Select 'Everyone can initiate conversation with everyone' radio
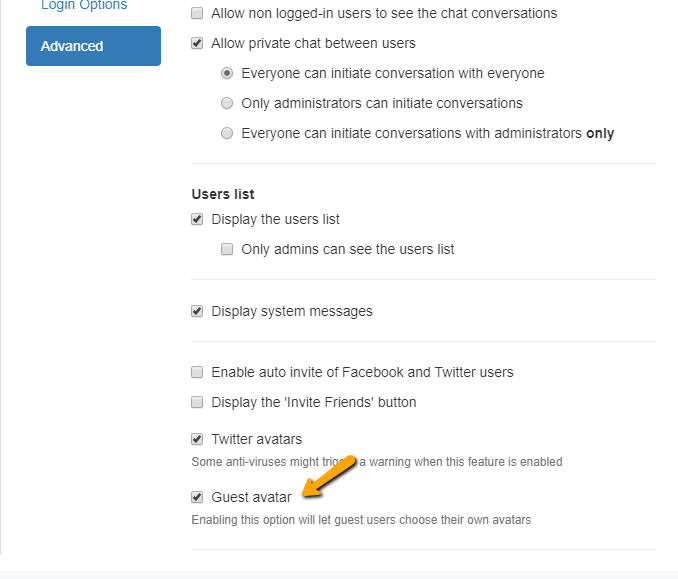The width and height of the screenshot is (678, 579). tap(227, 74)
